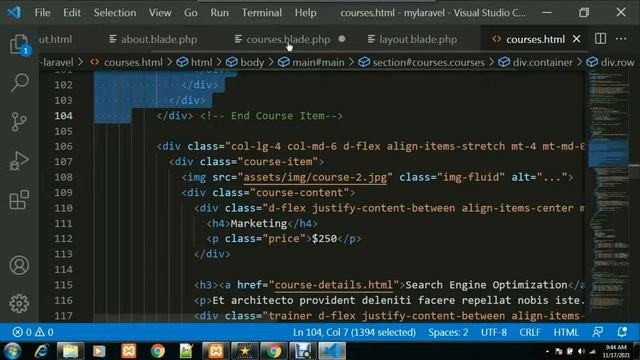The height and width of the screenshot is (360, 640).
Task: Split the editor to the right
Action: point(600,39)
